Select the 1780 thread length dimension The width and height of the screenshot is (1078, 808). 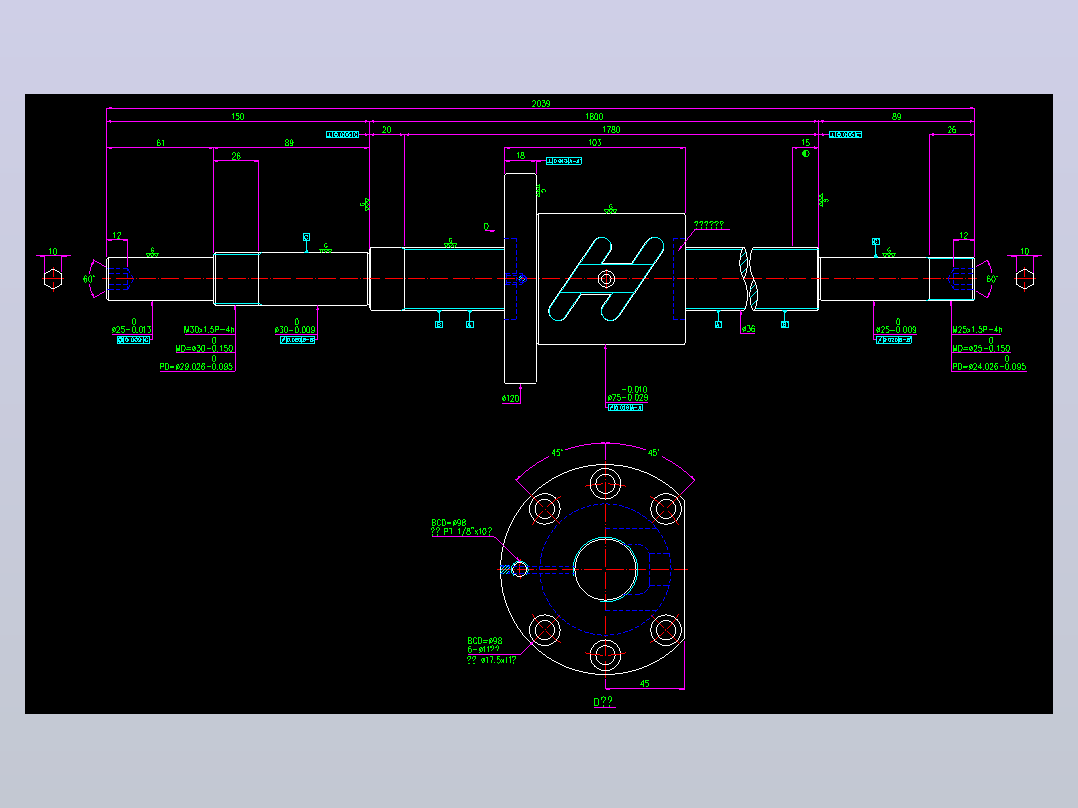pos(611,130)
